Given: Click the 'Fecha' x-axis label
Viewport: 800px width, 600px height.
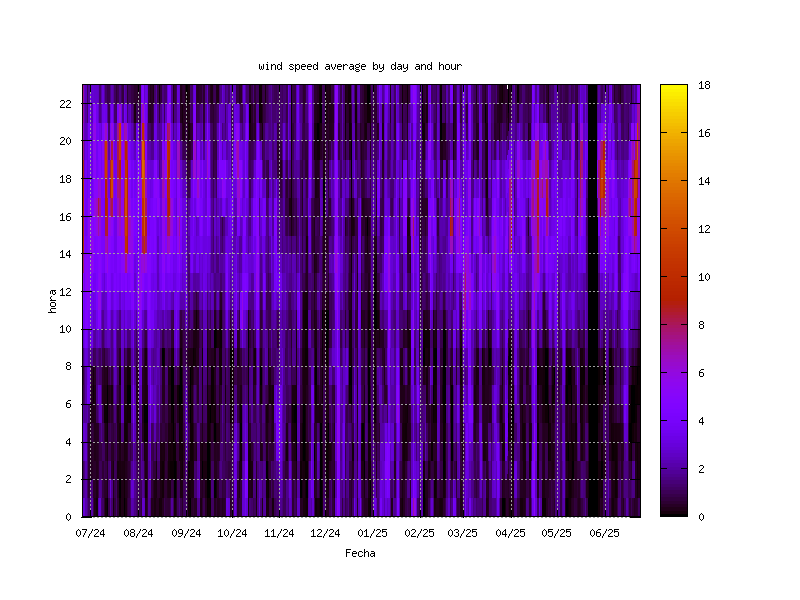Looking at the screenshot, I should click(360, 553).
